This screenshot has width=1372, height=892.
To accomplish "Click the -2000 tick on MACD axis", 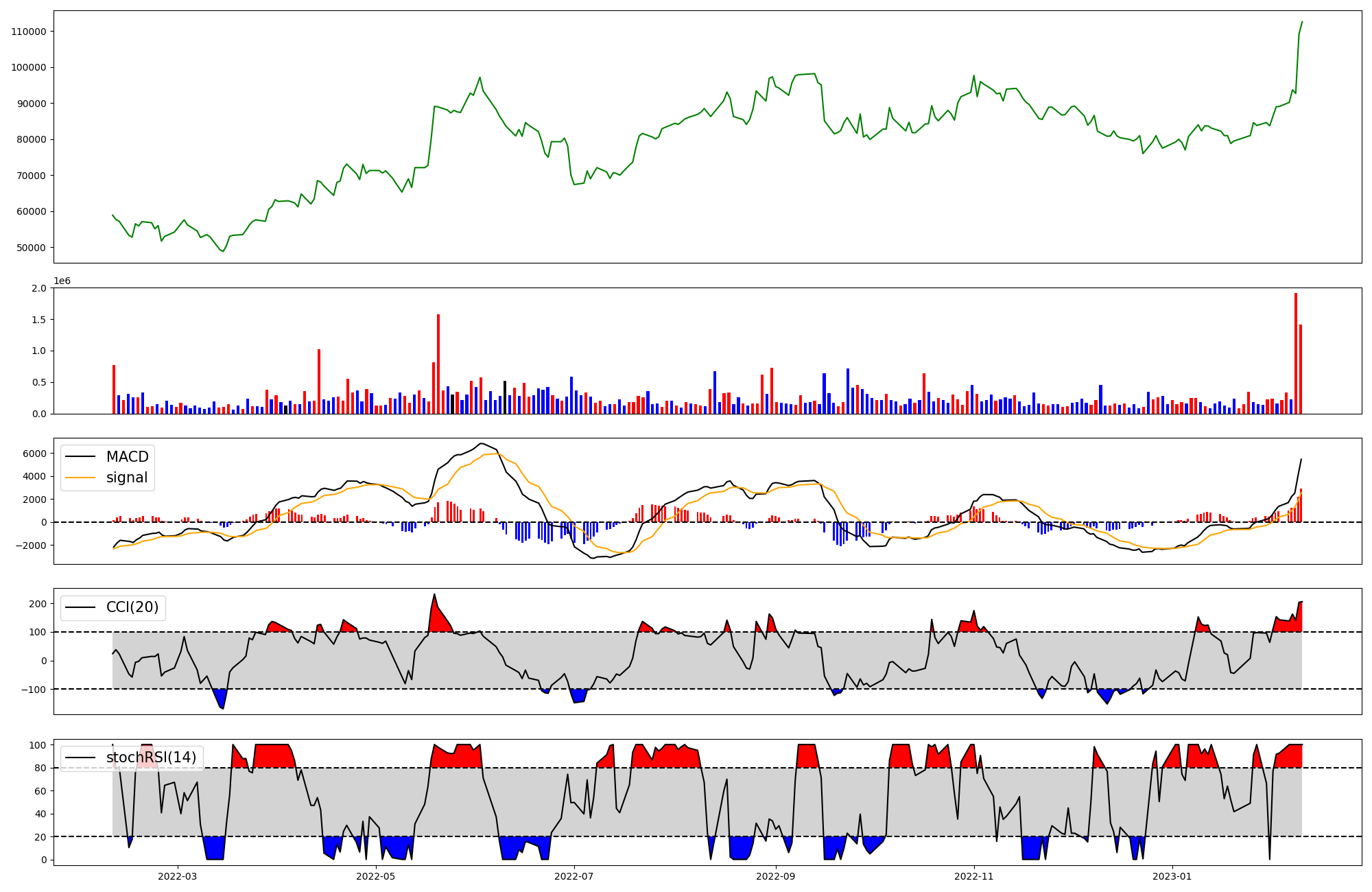I will (32, 545).
